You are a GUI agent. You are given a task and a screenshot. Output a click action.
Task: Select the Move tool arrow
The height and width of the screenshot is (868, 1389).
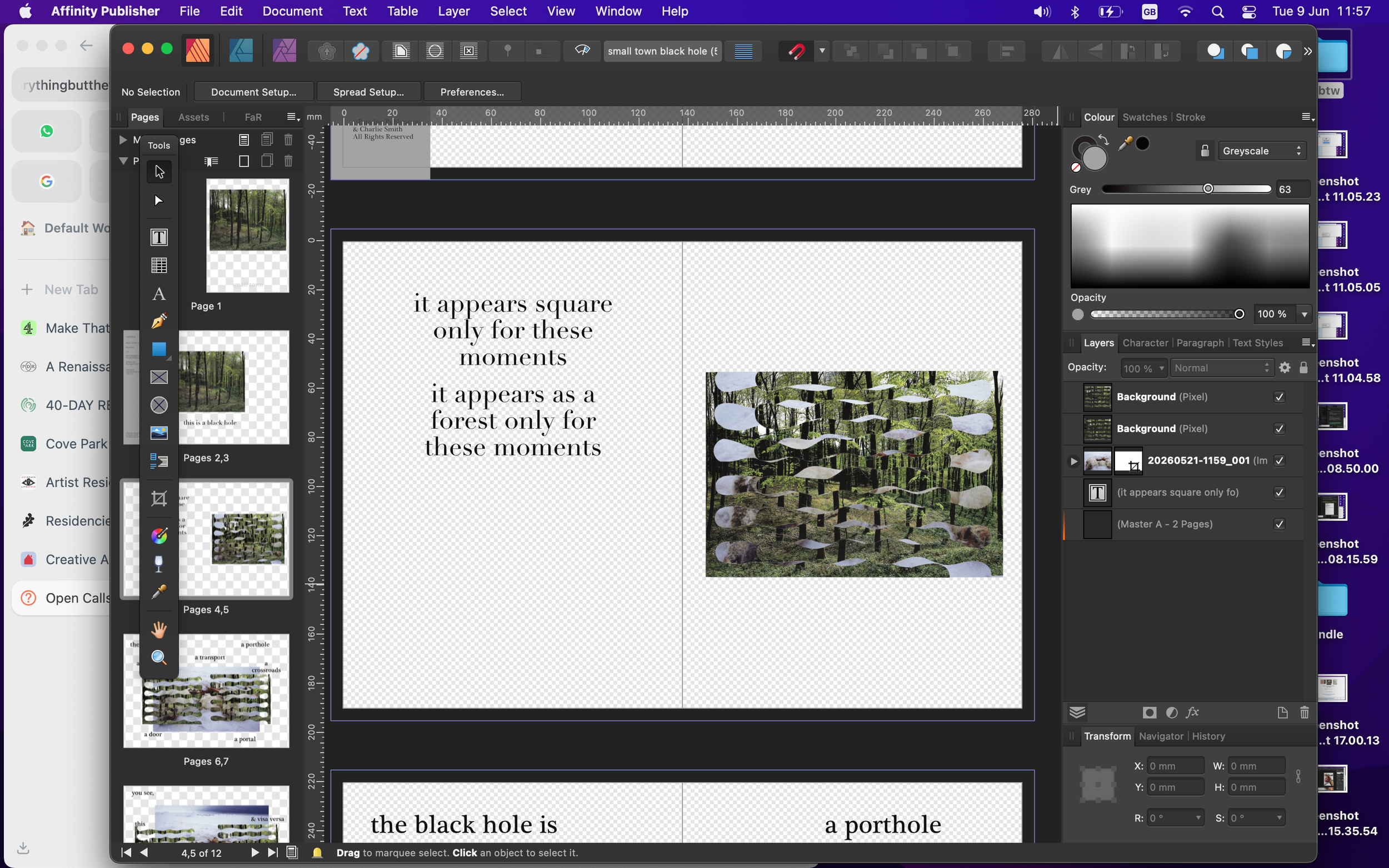pyautogui.click(x=159, y=172)
